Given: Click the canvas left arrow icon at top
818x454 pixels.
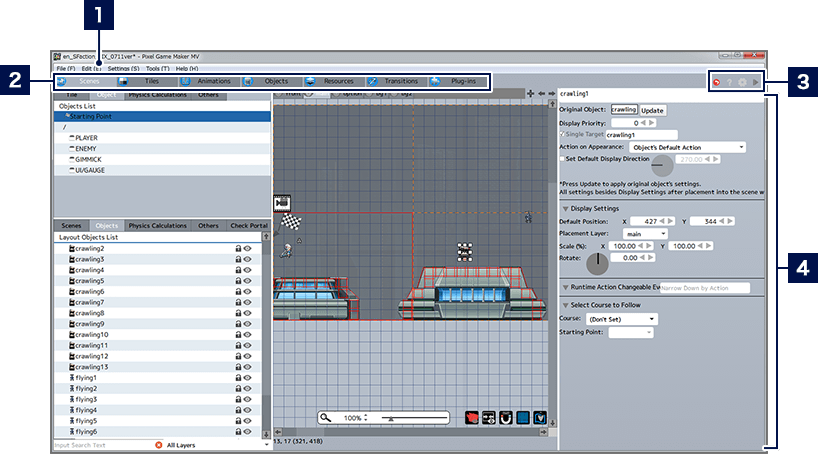Looking at the screenshot, I should point(542,93).
